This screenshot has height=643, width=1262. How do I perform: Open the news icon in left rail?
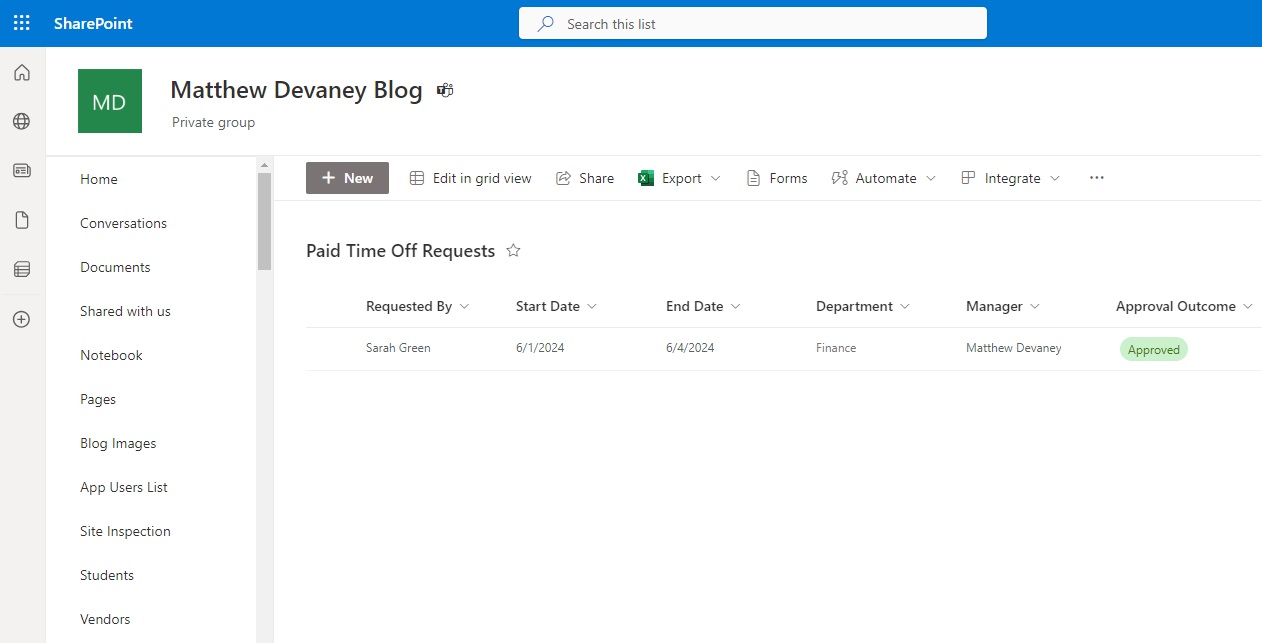[22, 171]
